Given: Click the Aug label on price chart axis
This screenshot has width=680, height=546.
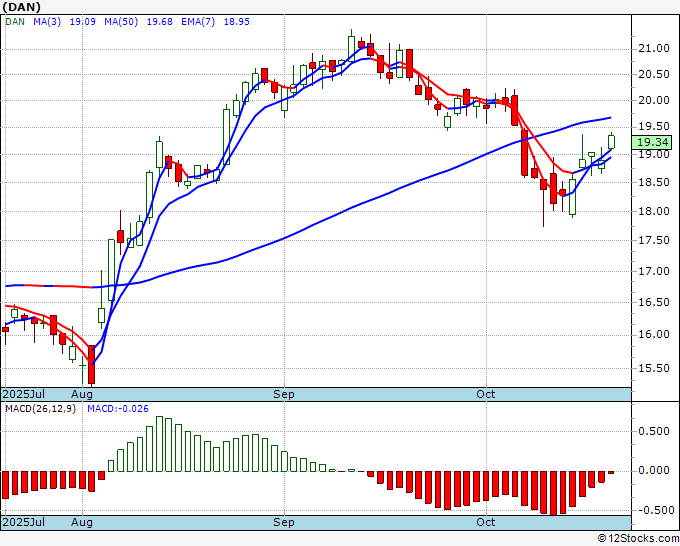Looking at the screenshot, I should [x=82, y=394].
